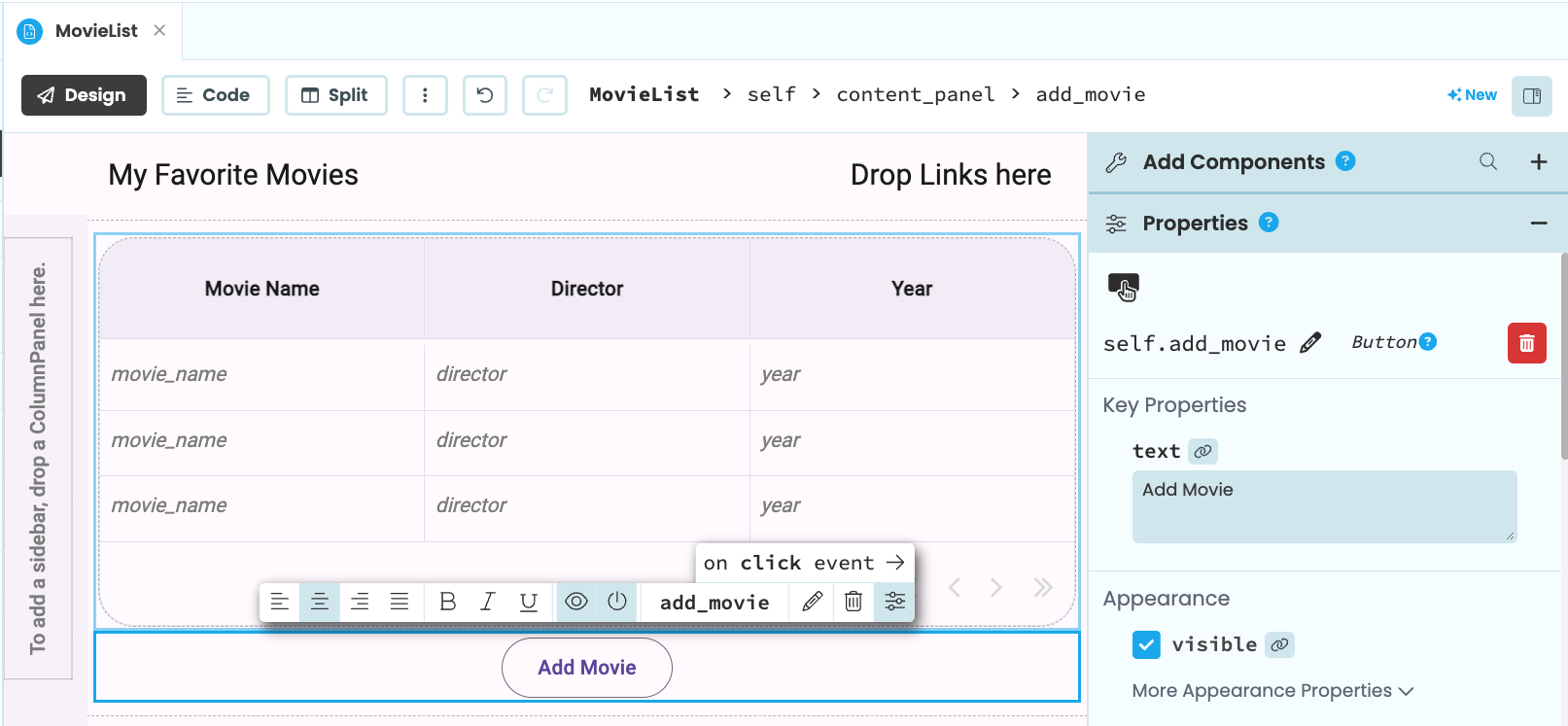This screenshot has width=1568, height=726.
Task: Open help for Add Components
Action: [1345, 161]
